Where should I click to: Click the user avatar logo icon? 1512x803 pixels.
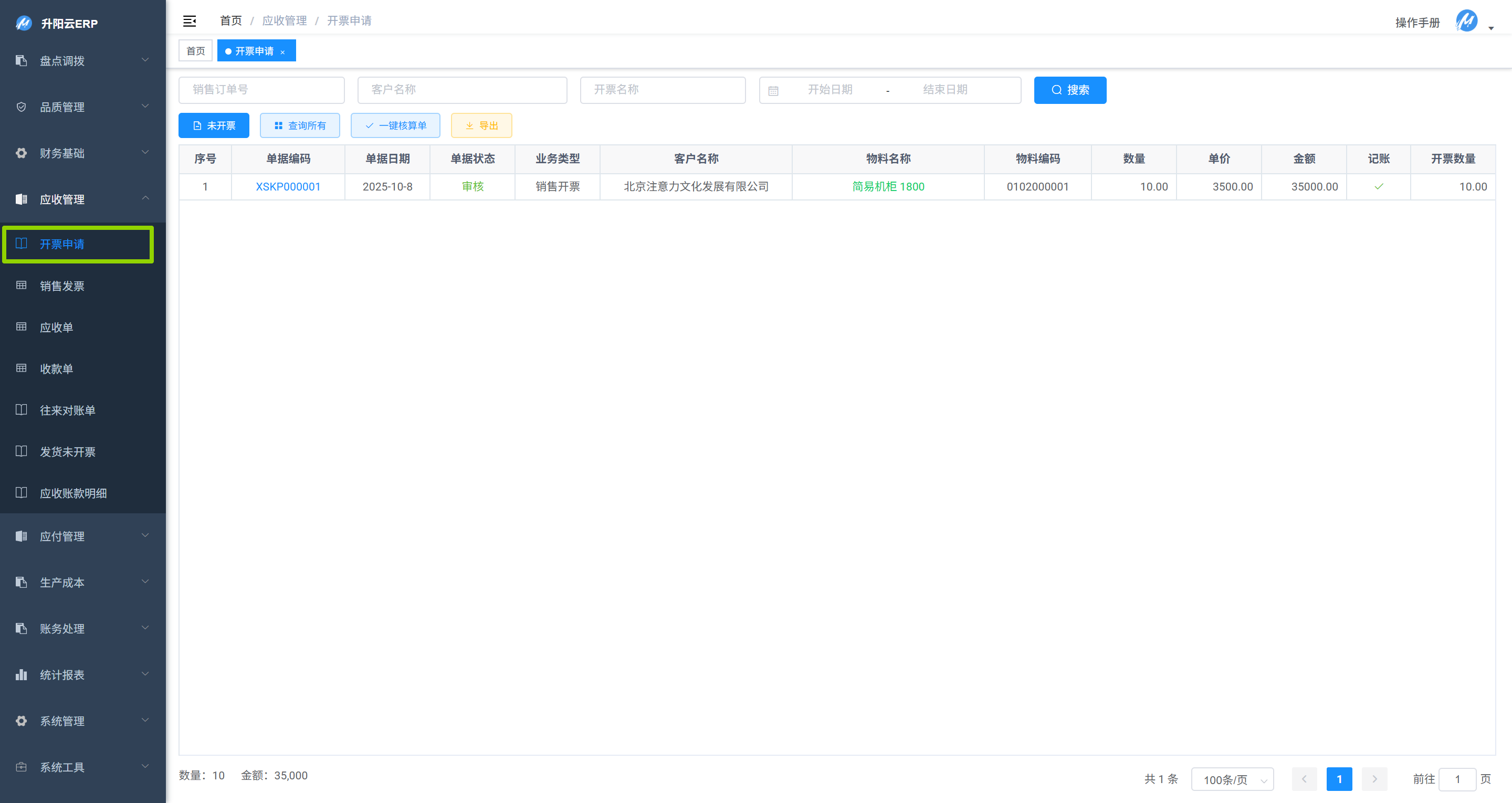(1466, 21)
